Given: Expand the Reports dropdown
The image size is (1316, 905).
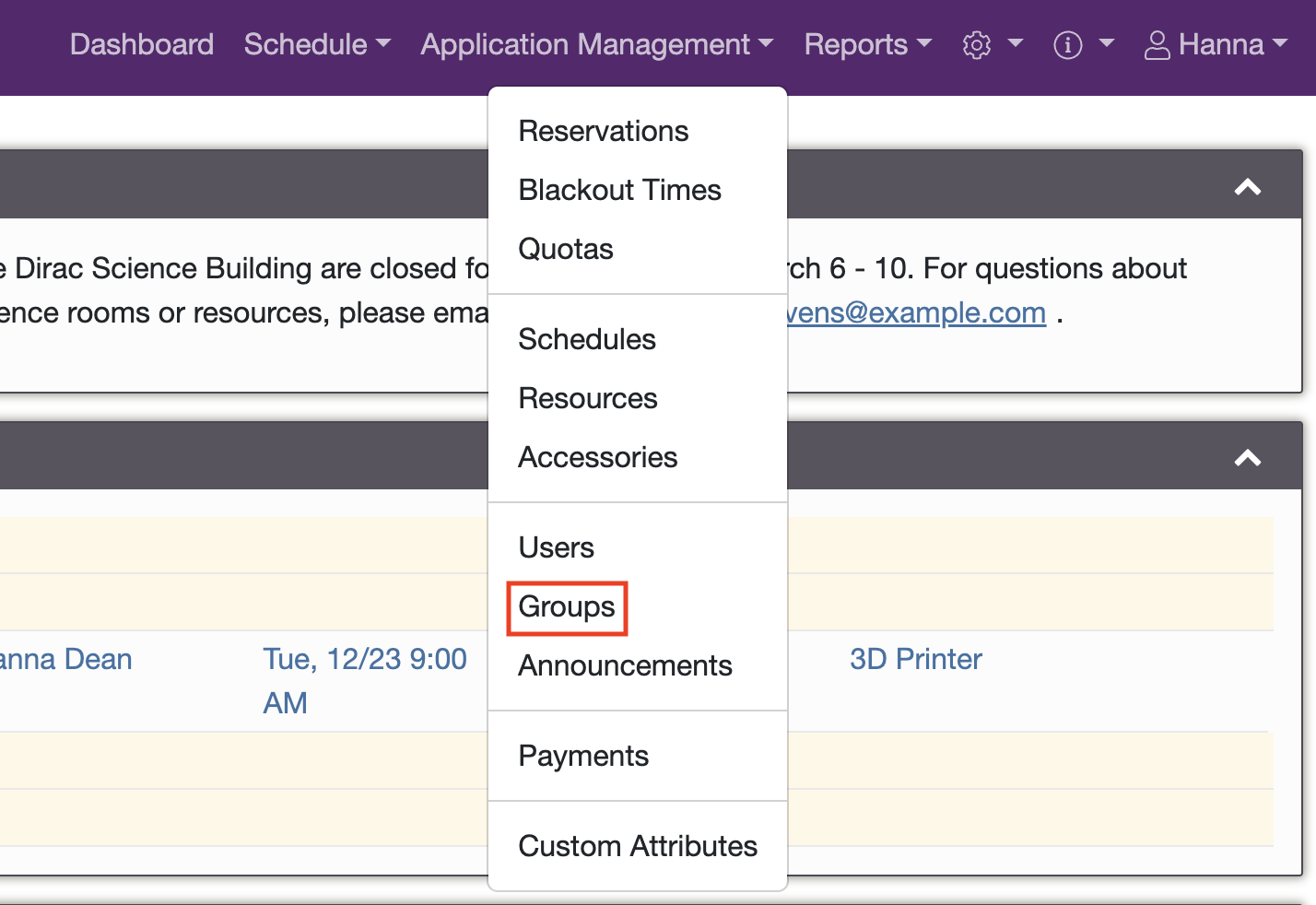Looking at the screenshot, I should (866, 44).
